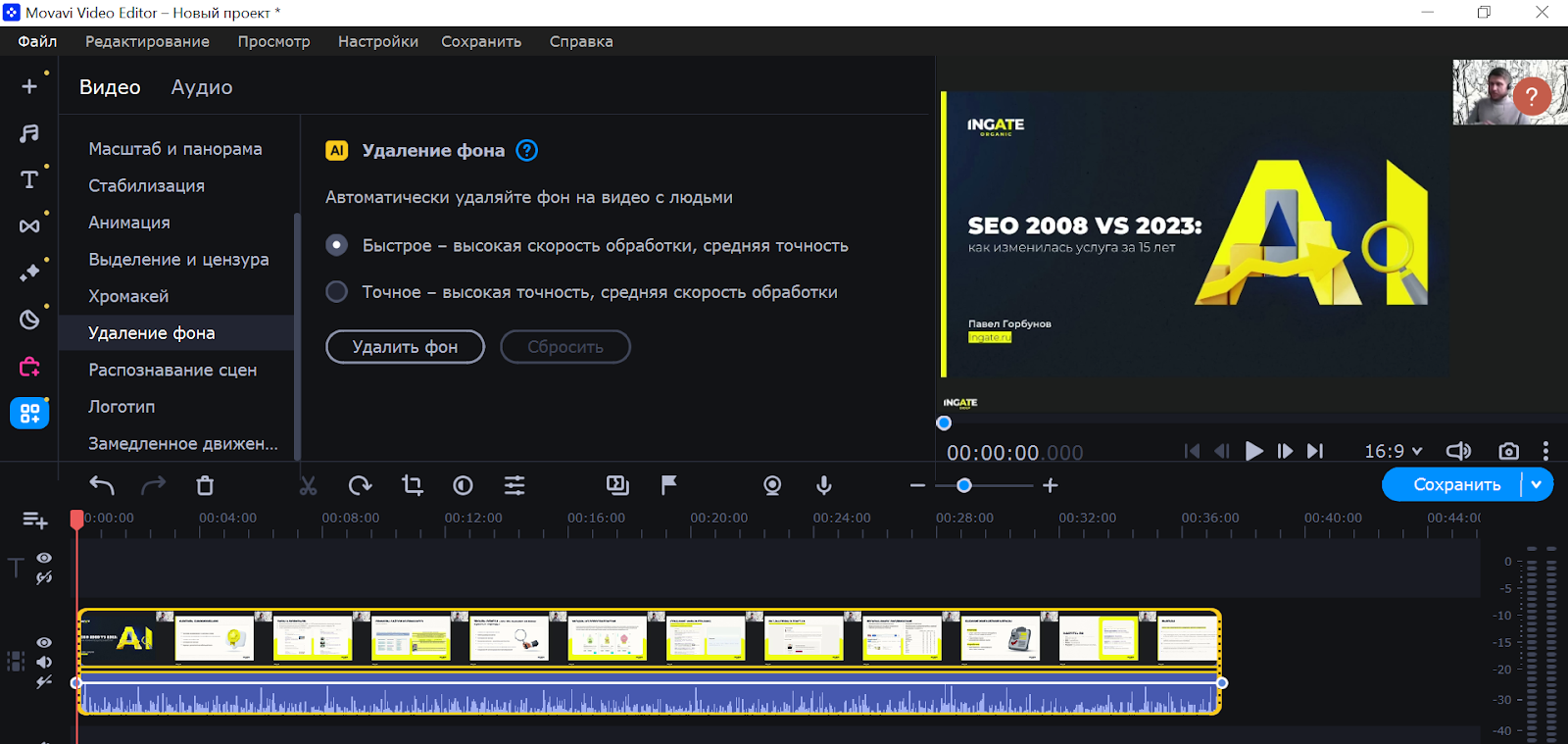Viewport: 1568px width, 744px height.
Task: Select Выделение и цензура tool
Action: tap(178, 259)
